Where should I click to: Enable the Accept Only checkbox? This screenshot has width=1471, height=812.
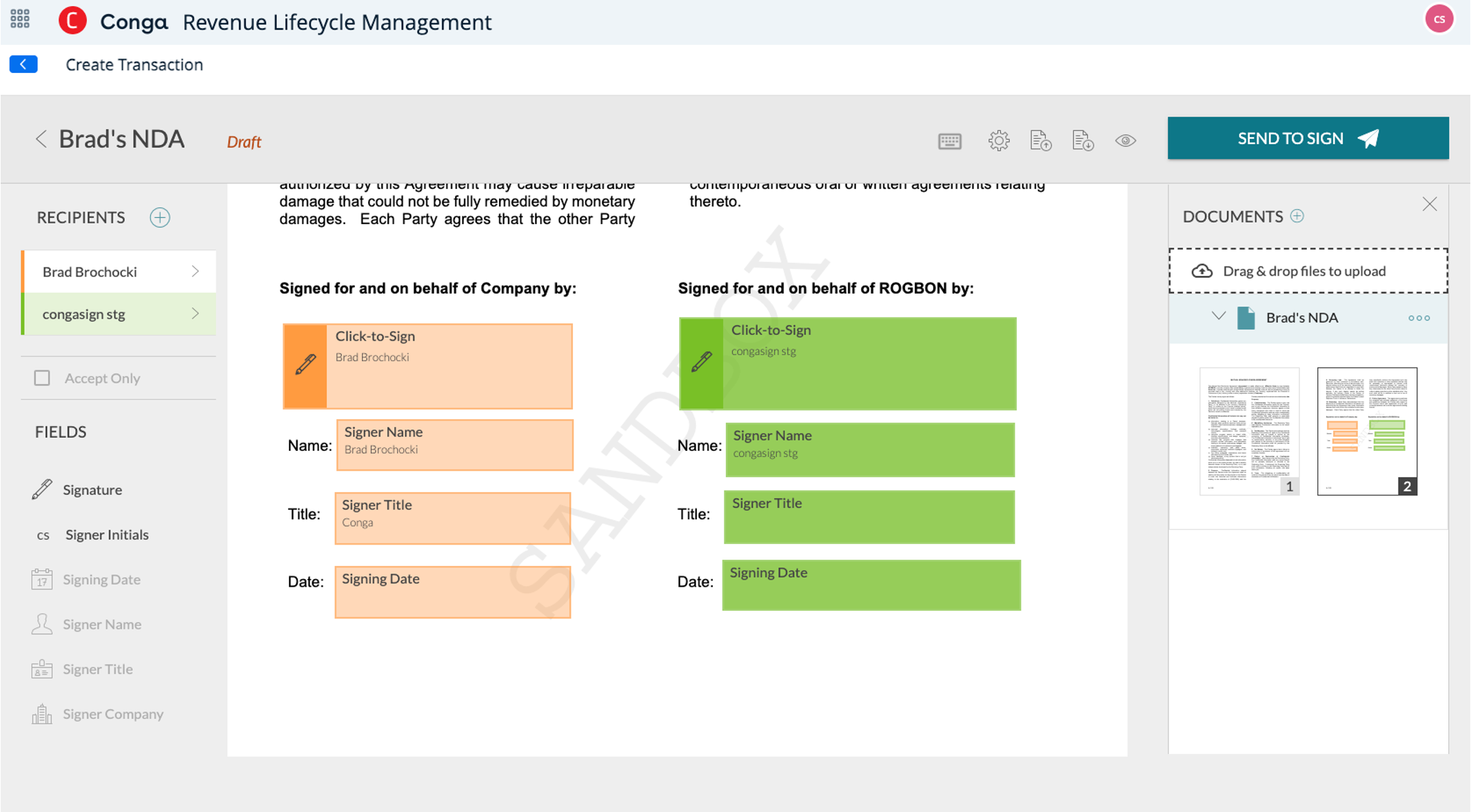tap(42, 378)
